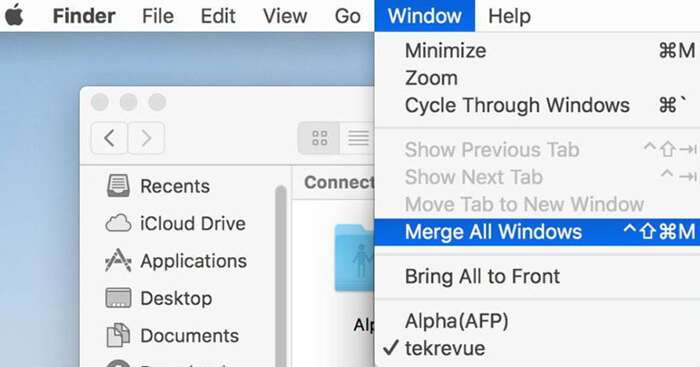Screen dimensions: 700x367
Task: Click the Finder back arrow
Action: pyautogui.click(x=109, y=138)
